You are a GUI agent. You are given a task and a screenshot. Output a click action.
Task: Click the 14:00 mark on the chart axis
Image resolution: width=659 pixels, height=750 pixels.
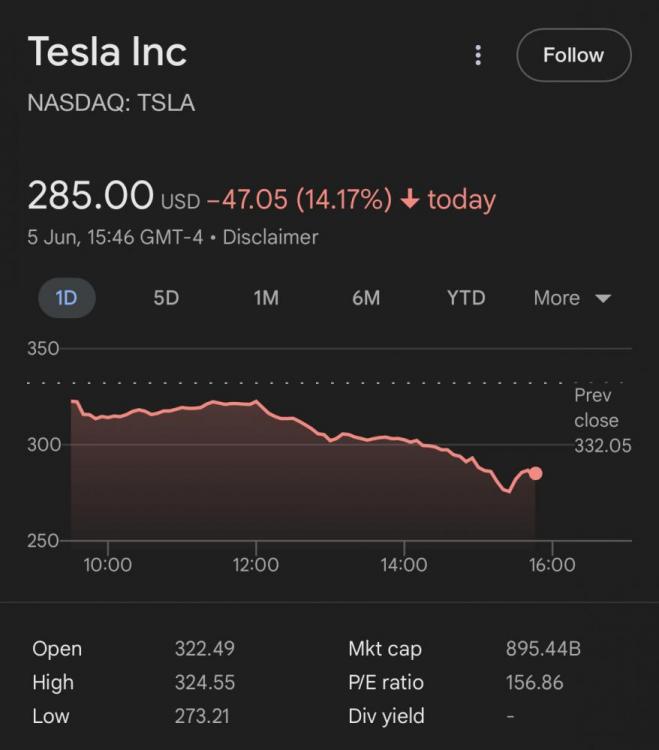click(403, 565)
